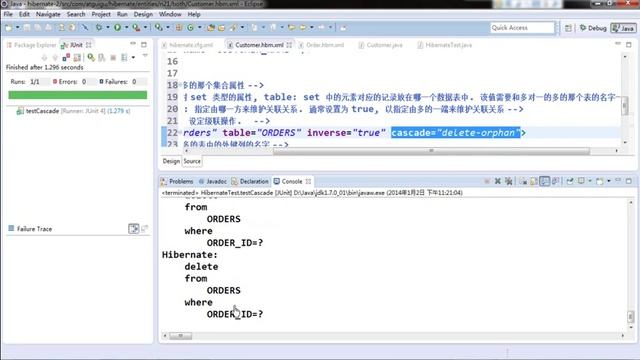Viewport: 640px width, 360px height.
Task: Switch to Package Explorer tab
Action: 31,45
